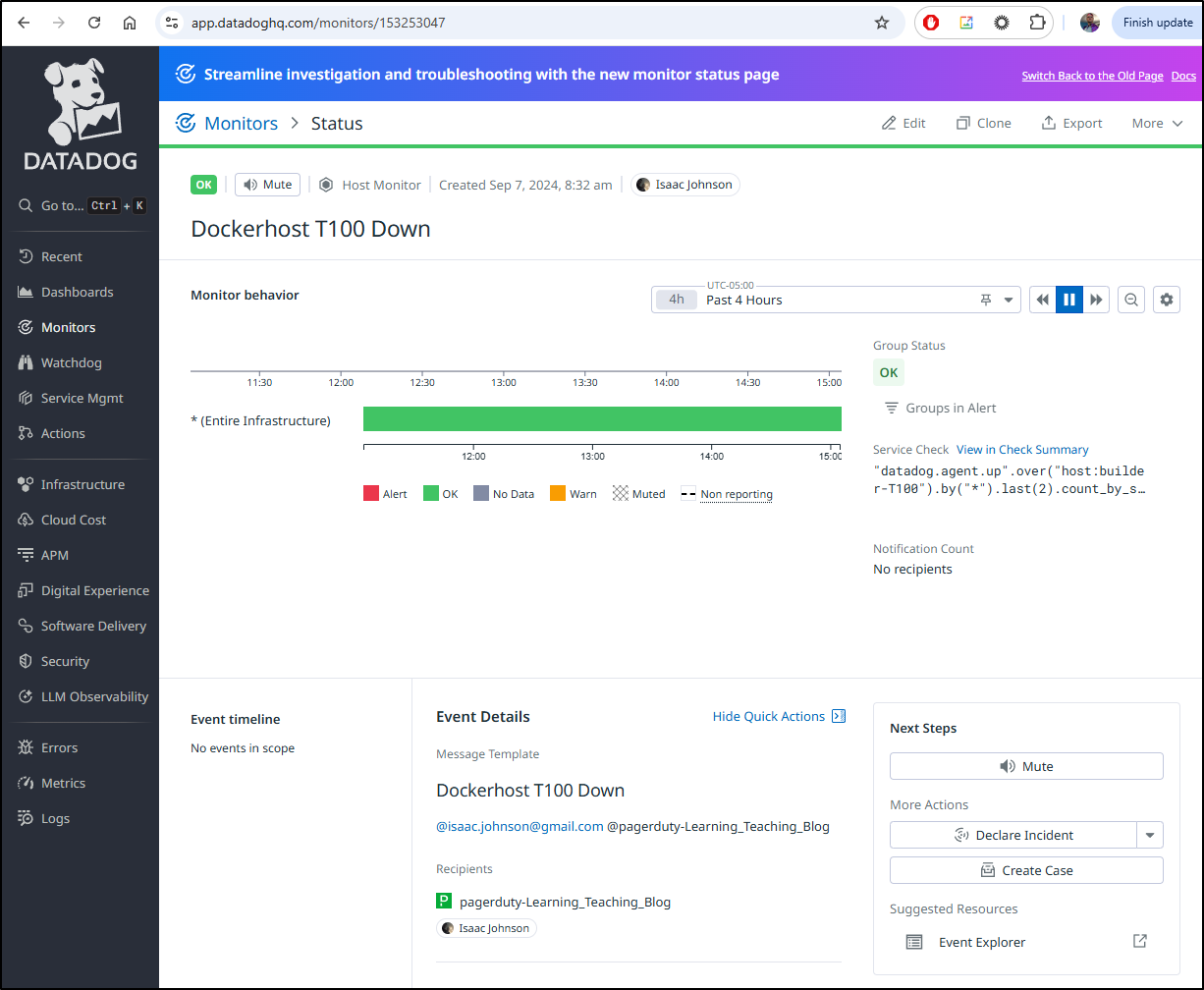Image resolution: width=1204 pixels, height=990 pixels.
Task: Click the 4h timeframe badge
Action: coord(677,300)
